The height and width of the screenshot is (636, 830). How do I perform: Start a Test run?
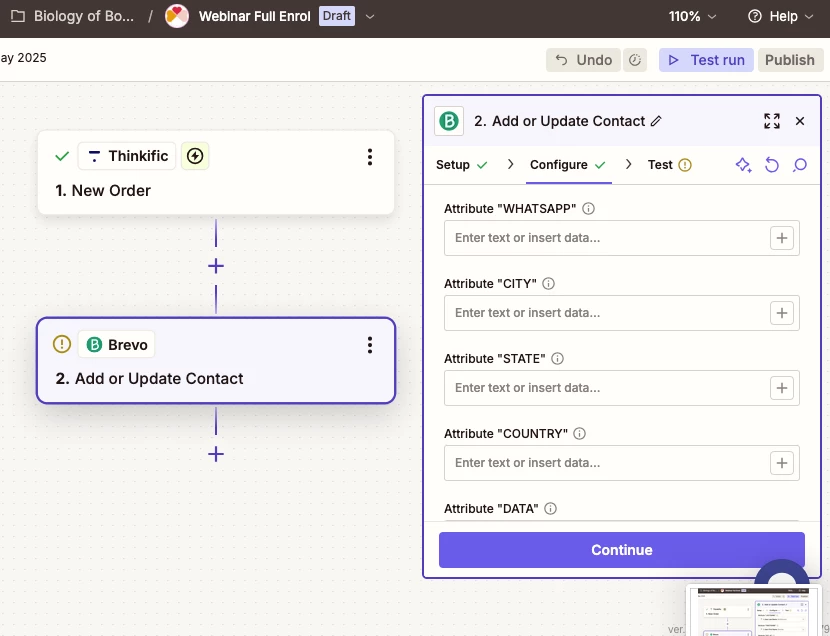tap(706, 60)
